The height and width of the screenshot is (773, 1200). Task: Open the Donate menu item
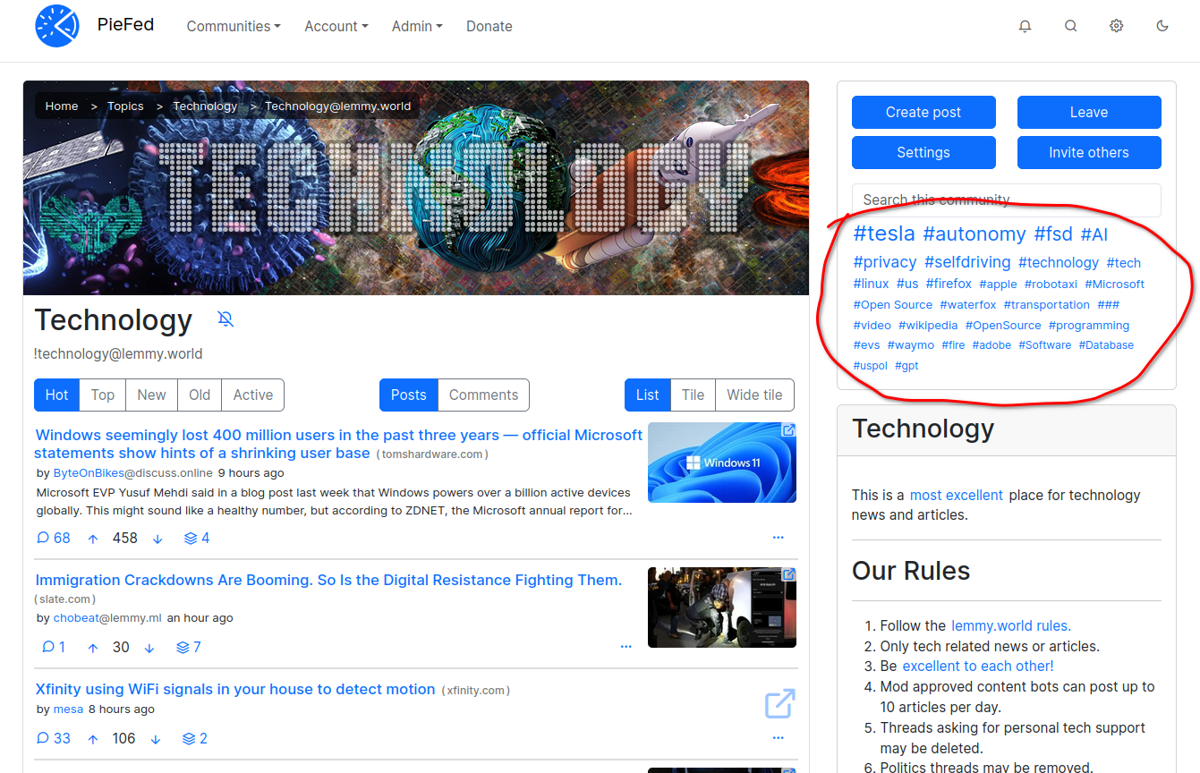click(489, 26)
